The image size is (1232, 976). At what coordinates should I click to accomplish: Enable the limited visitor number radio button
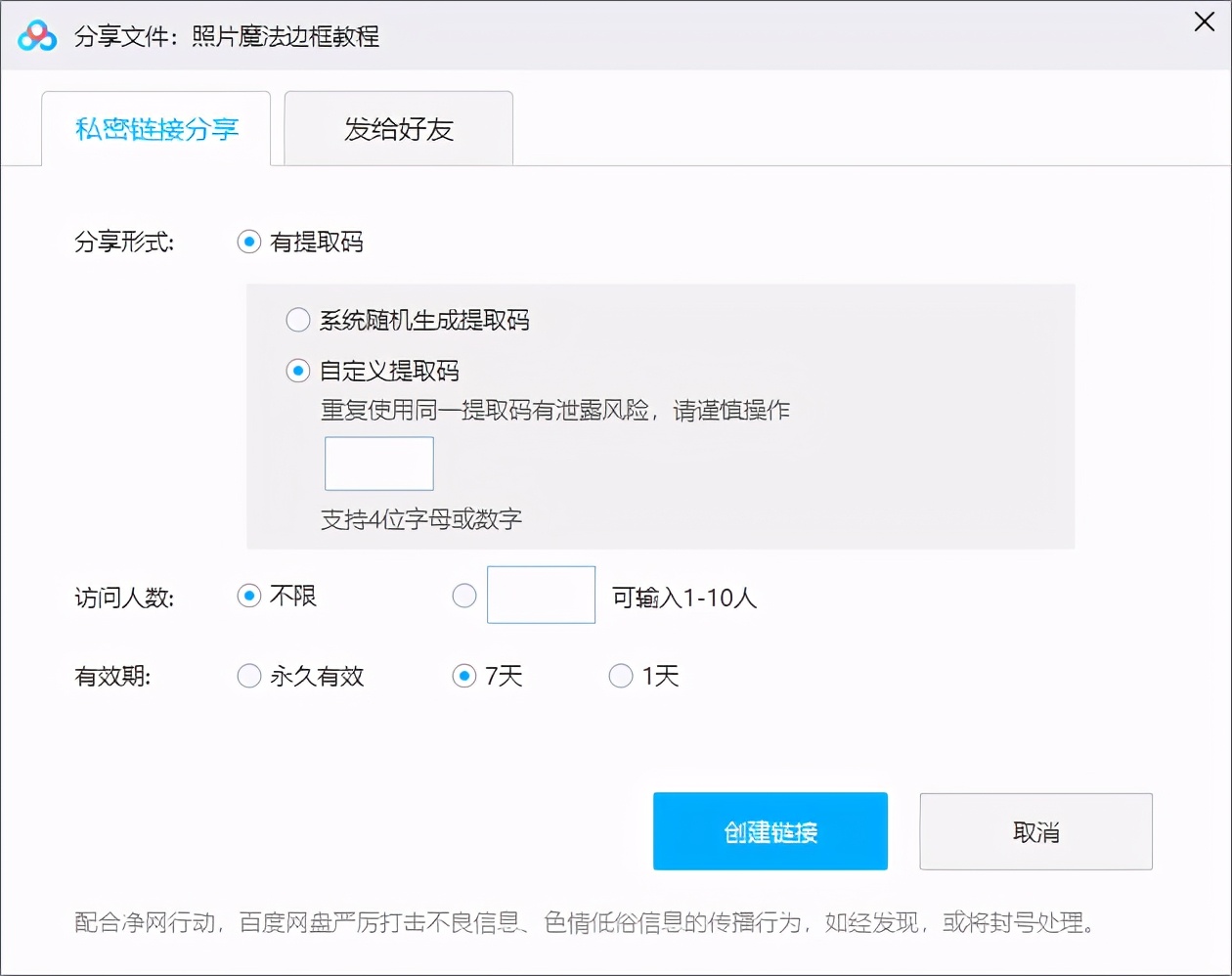tap(464, 596)
